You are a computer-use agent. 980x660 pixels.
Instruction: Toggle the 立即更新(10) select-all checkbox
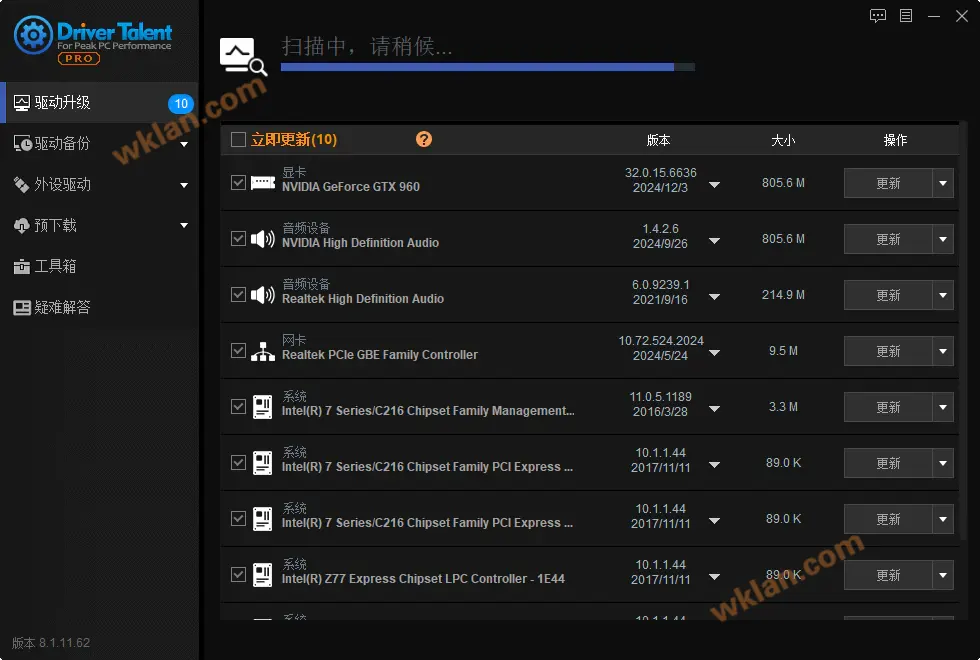pyautogui.click(x=238, y=139)
